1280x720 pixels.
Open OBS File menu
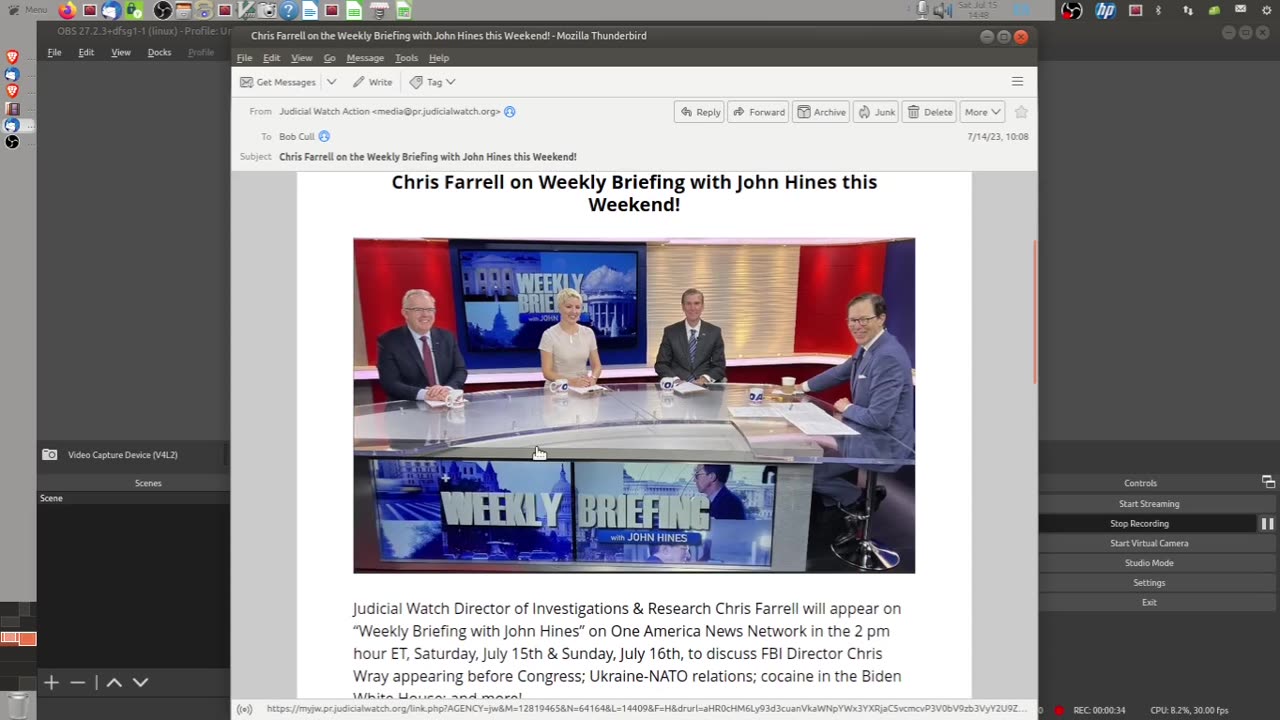coord(54,52)
